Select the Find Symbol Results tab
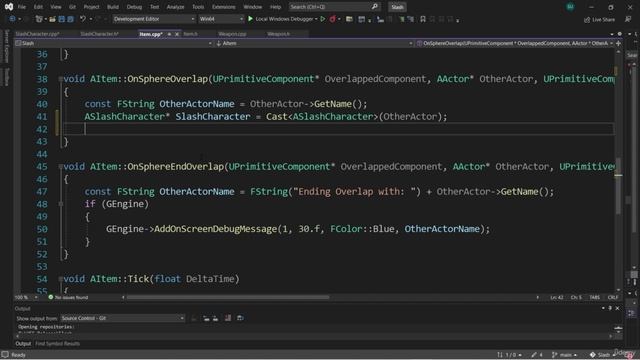The width and height of the screenshot is (640, 360). (57, 344)
